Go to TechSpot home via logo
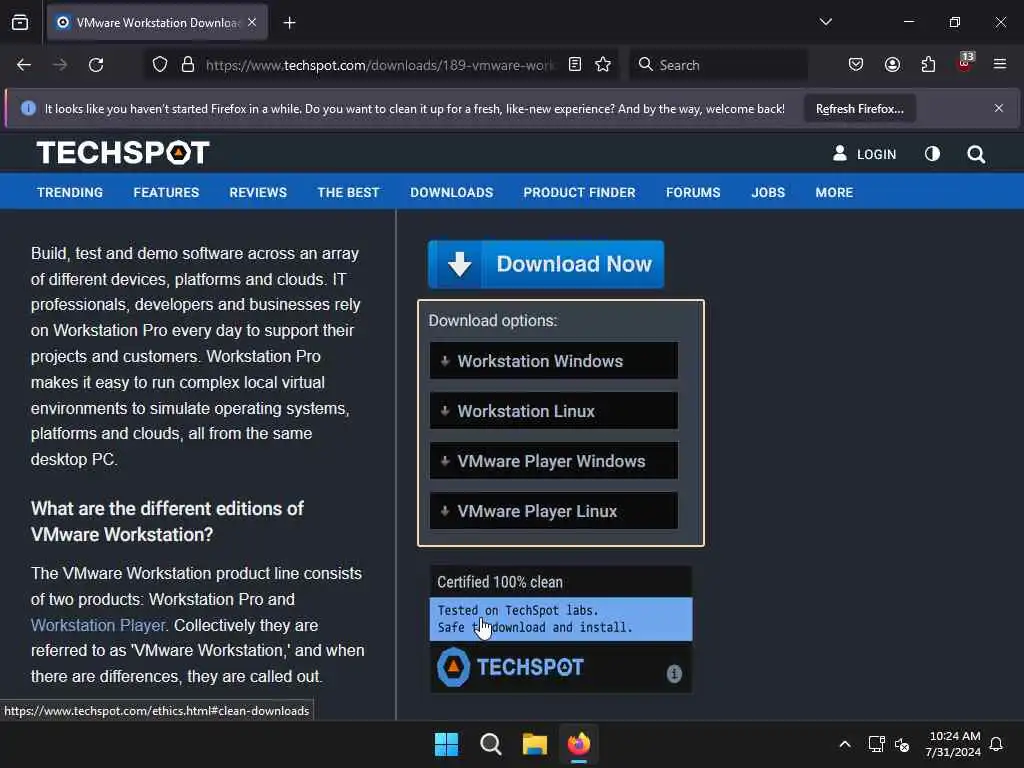Viewport: 1024px width, 768px height. pyautogui.click(x=123, y=153)
